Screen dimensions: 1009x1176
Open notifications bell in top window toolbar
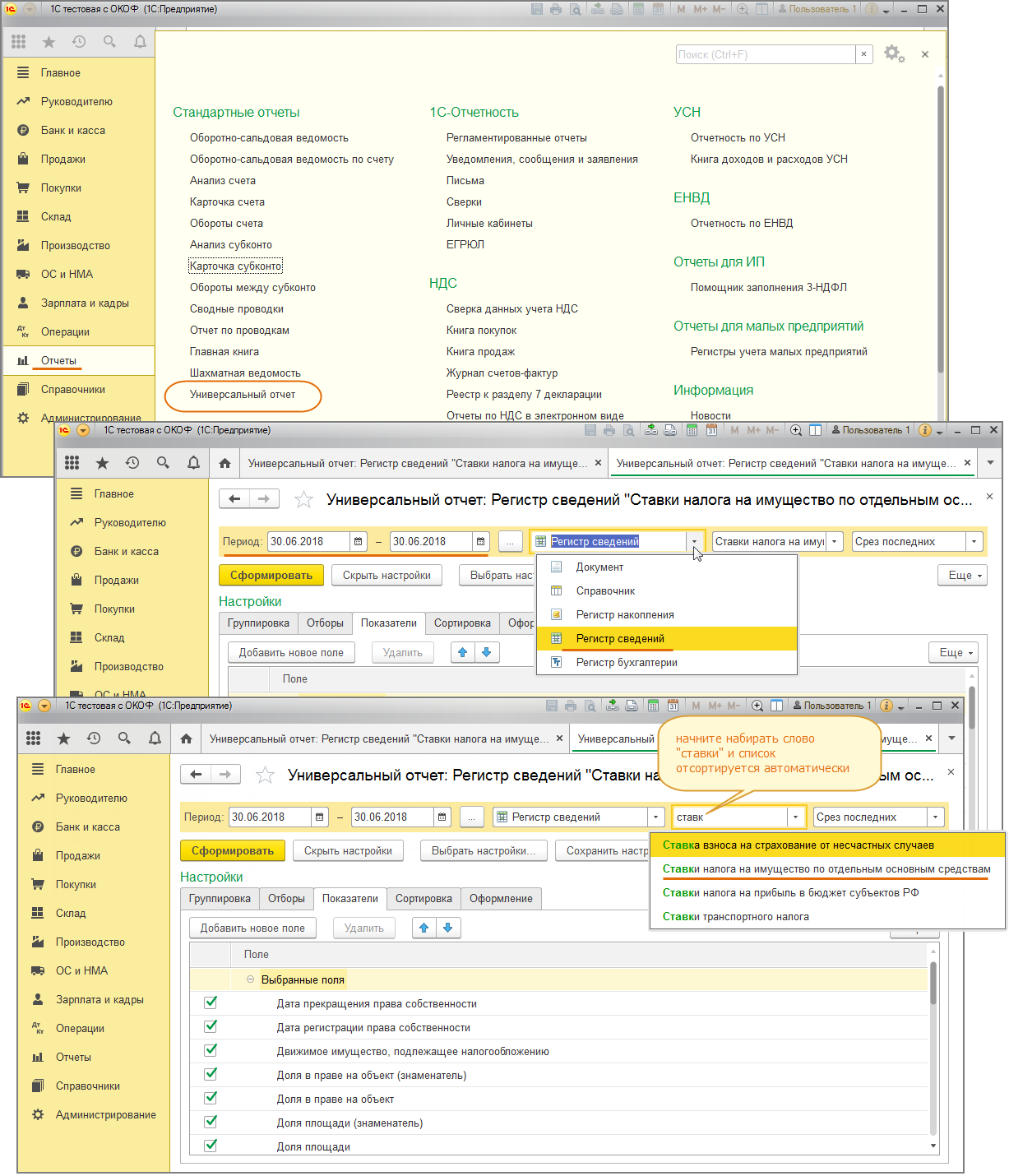point(140,41)
